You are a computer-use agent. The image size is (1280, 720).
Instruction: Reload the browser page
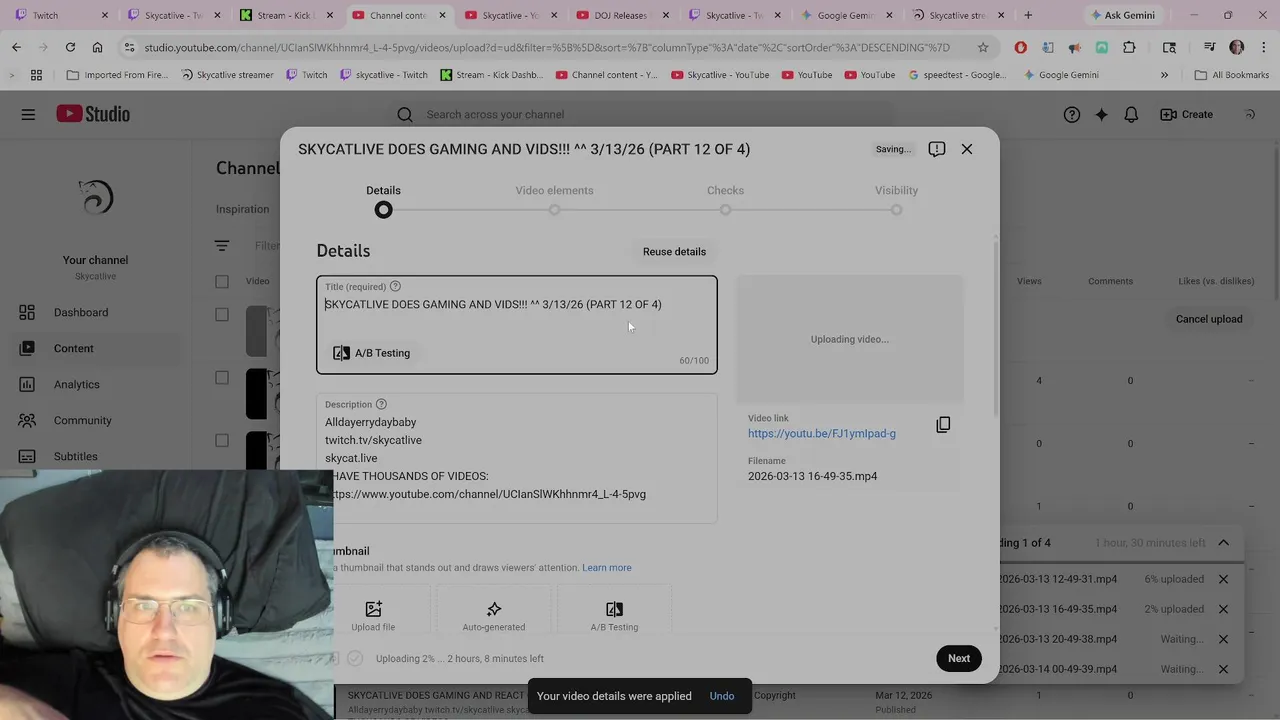tap(70, 47)
